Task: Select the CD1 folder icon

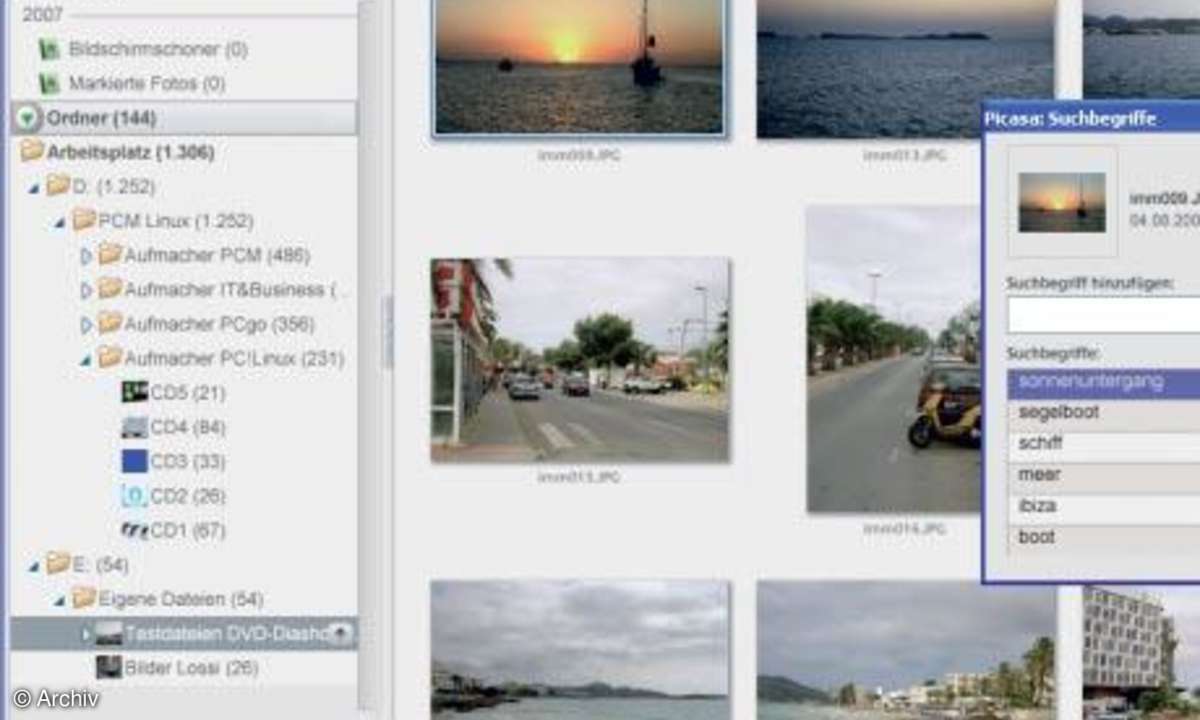Action: point(134,530)
